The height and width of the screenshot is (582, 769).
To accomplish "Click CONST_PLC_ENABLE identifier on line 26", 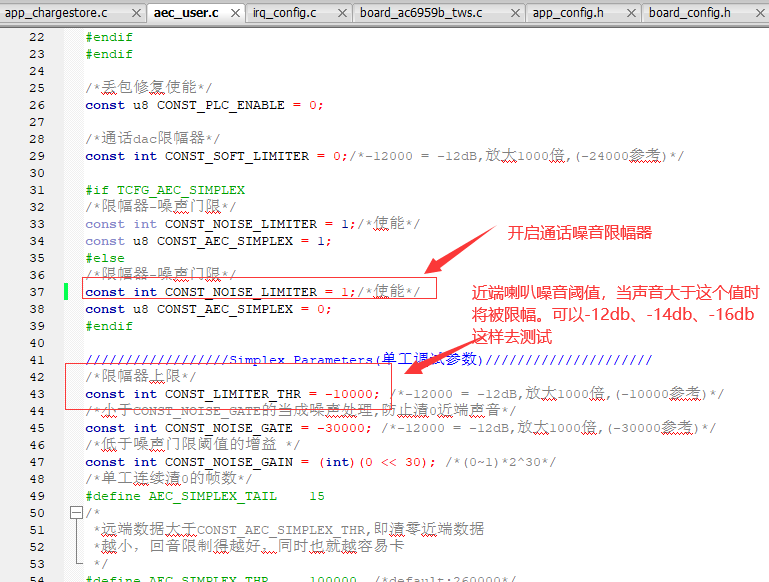I will pos(221,105).
